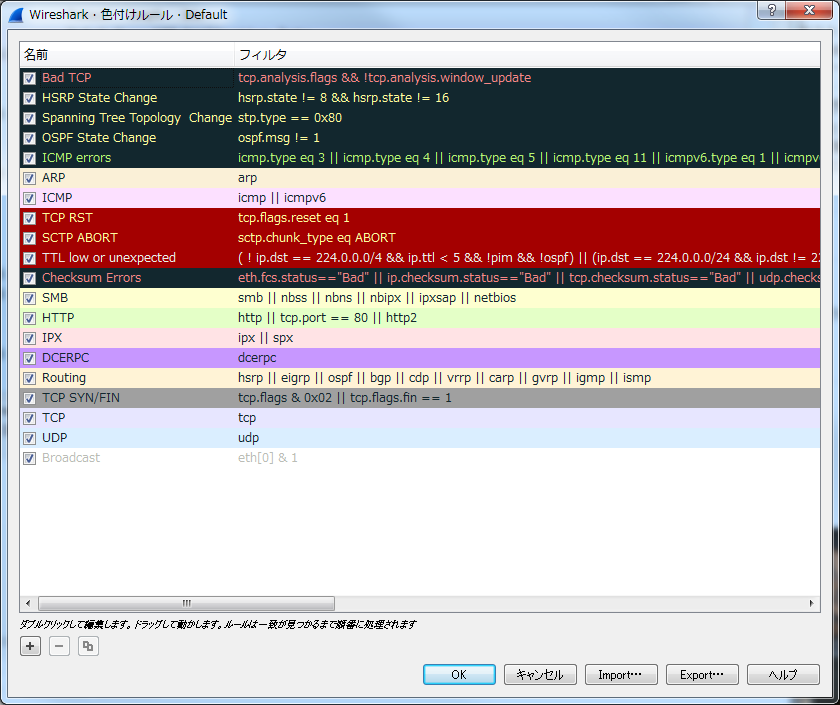Disable the Spanning Tree Topology Change rule checkbox
Viewport: 840px width, 705px height.
(x=29, y=118)
